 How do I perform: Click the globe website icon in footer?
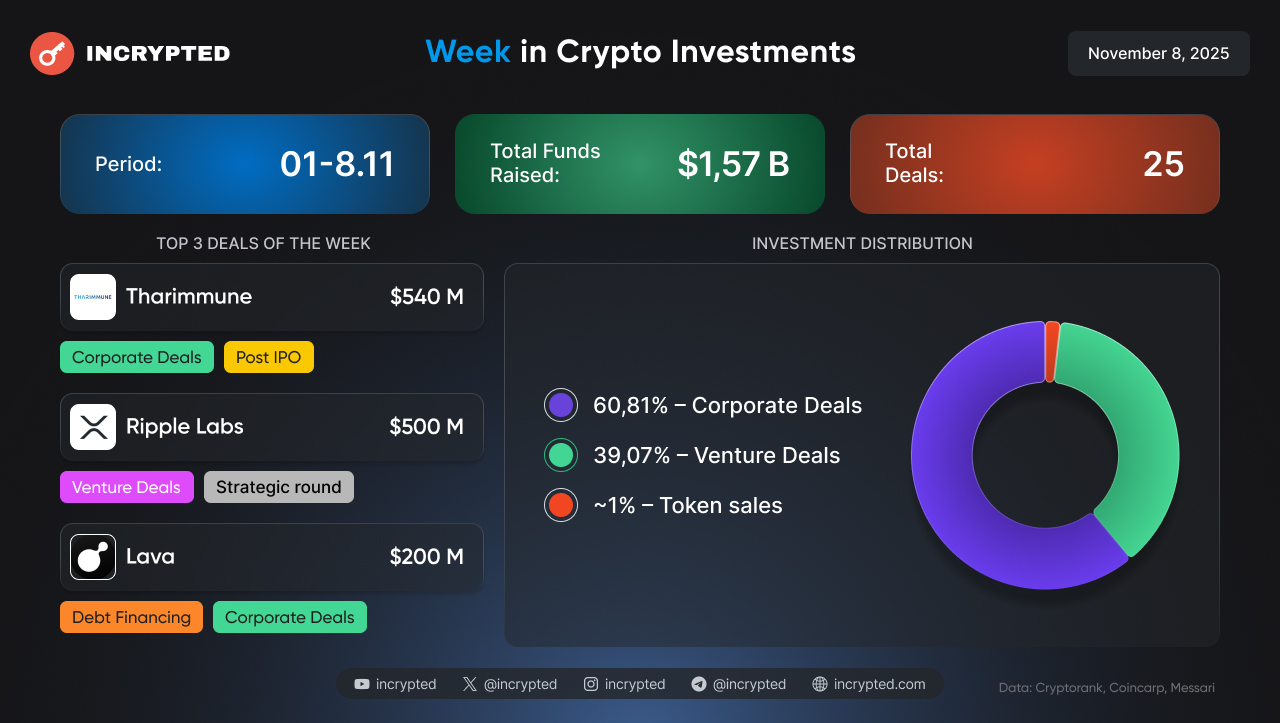(x=820, y=684)
